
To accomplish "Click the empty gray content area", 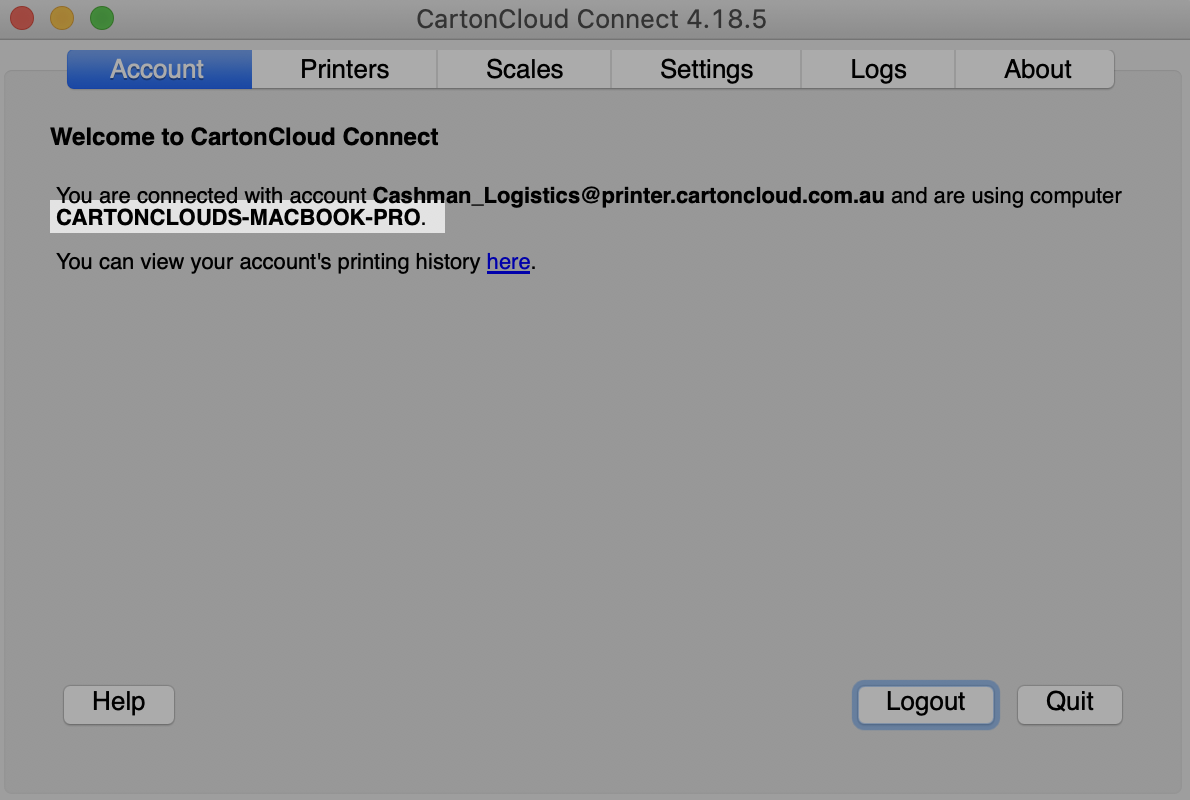I will 595,470.
